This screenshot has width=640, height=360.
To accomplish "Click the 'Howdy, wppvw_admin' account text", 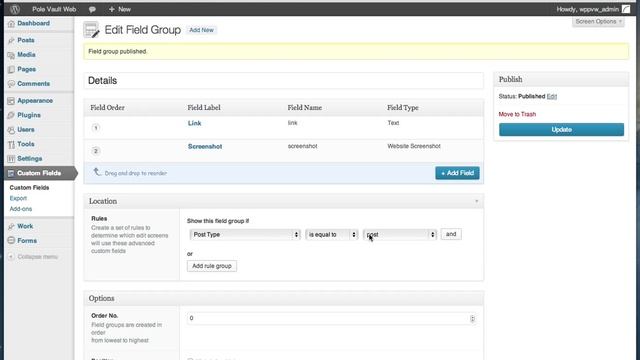I will [x=587, y=9].
